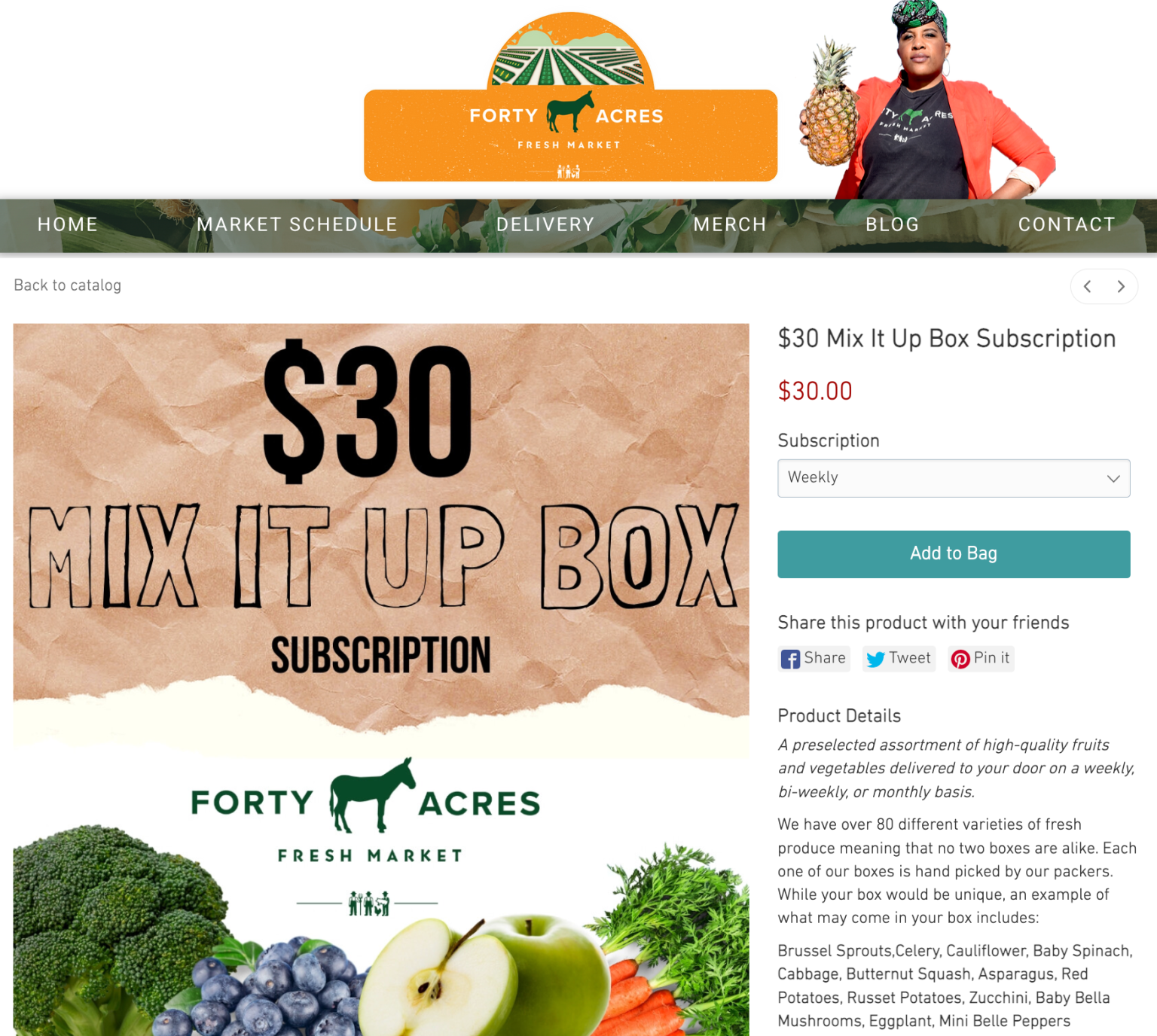Screen dimensions: 1157x1036
Task: Go to next product with right chevron
Action: (1121, 286)
